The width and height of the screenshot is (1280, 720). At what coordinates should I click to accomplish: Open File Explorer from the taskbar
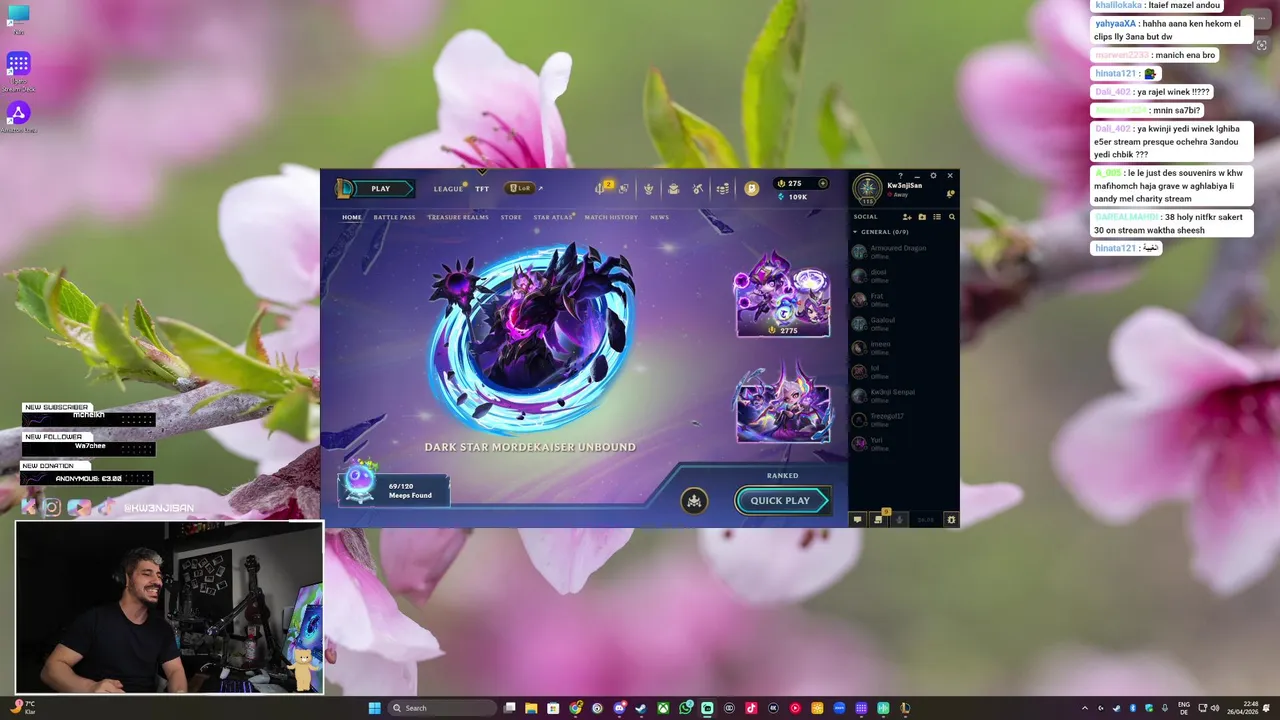point(531,708)
